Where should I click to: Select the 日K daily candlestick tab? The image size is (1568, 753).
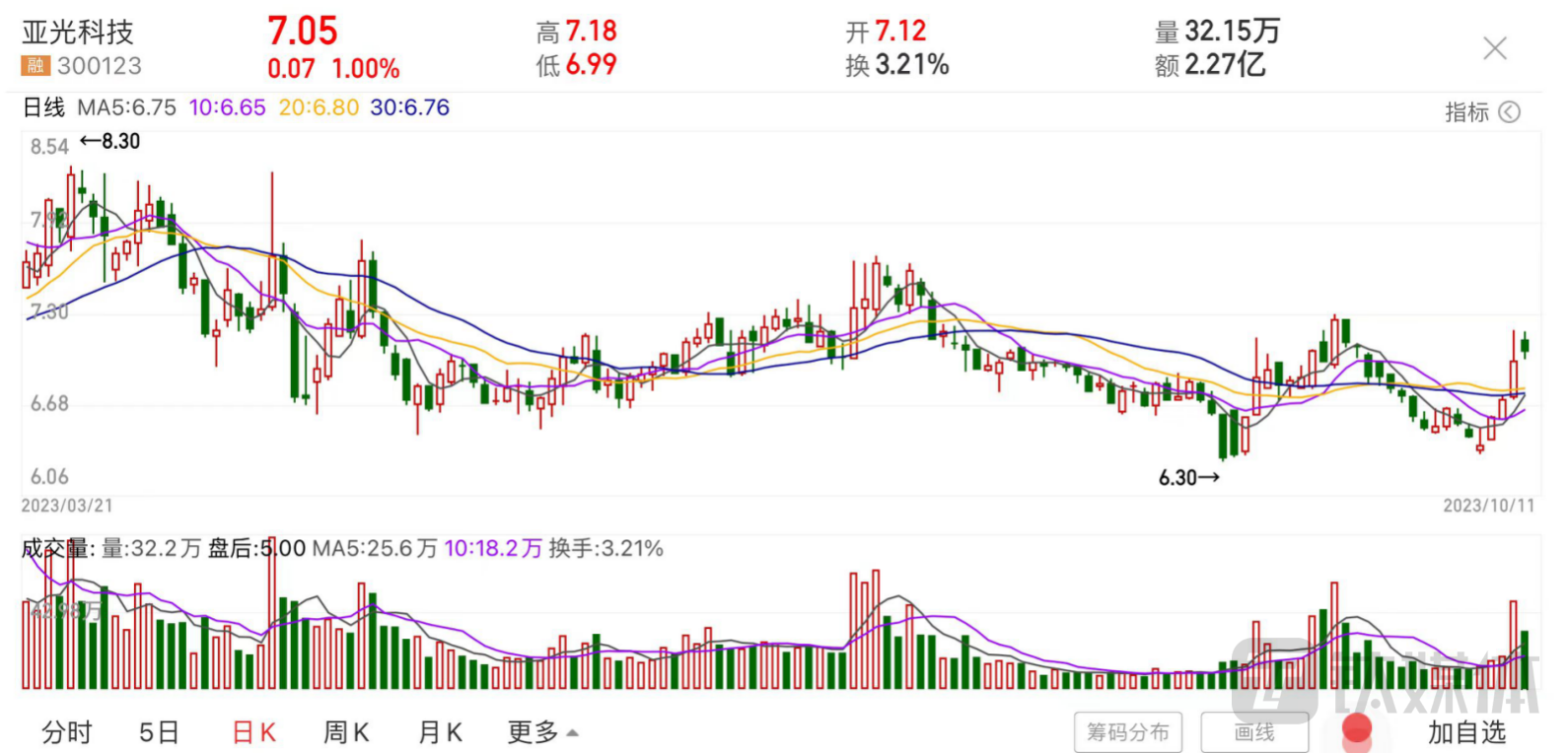(253, 732)
